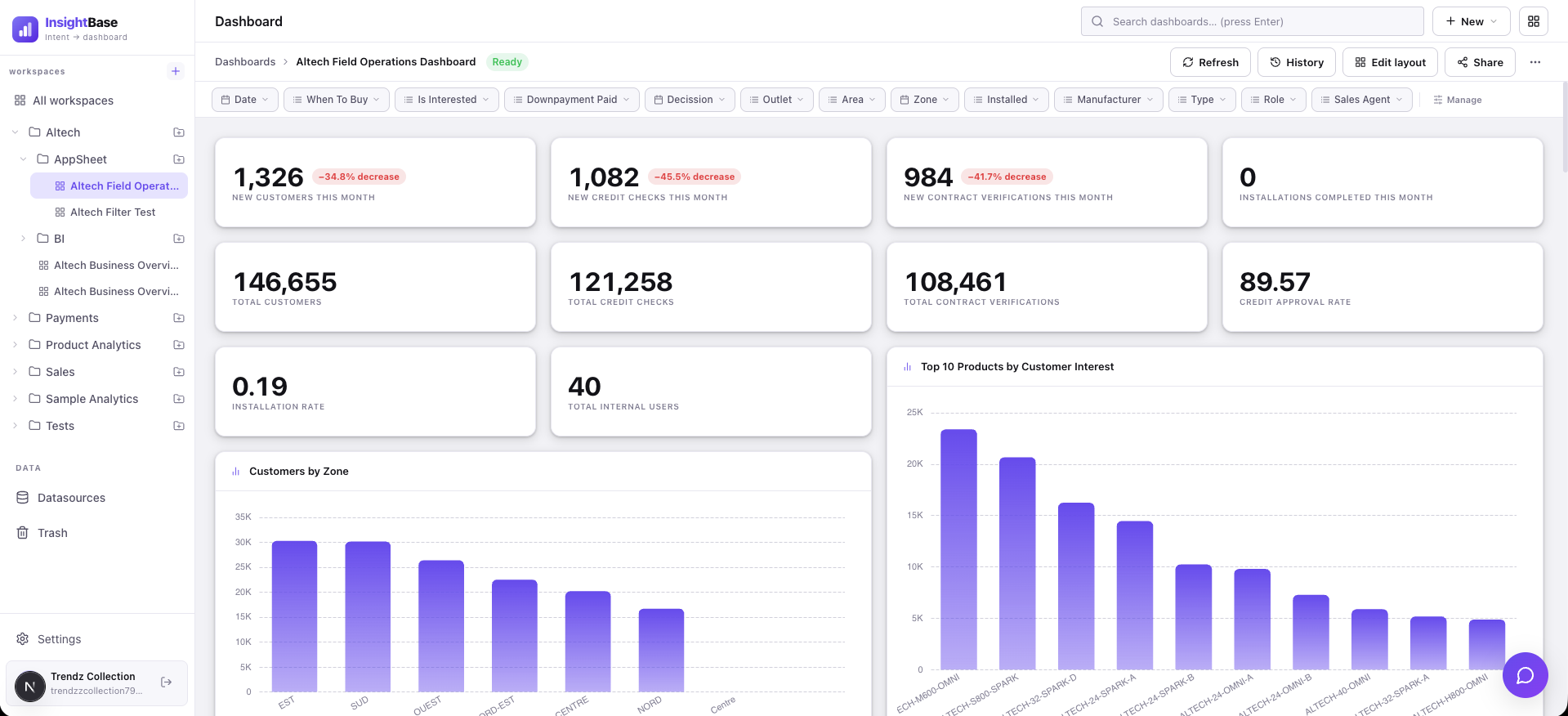Expand the Product Analytics folder

point(15,345)
